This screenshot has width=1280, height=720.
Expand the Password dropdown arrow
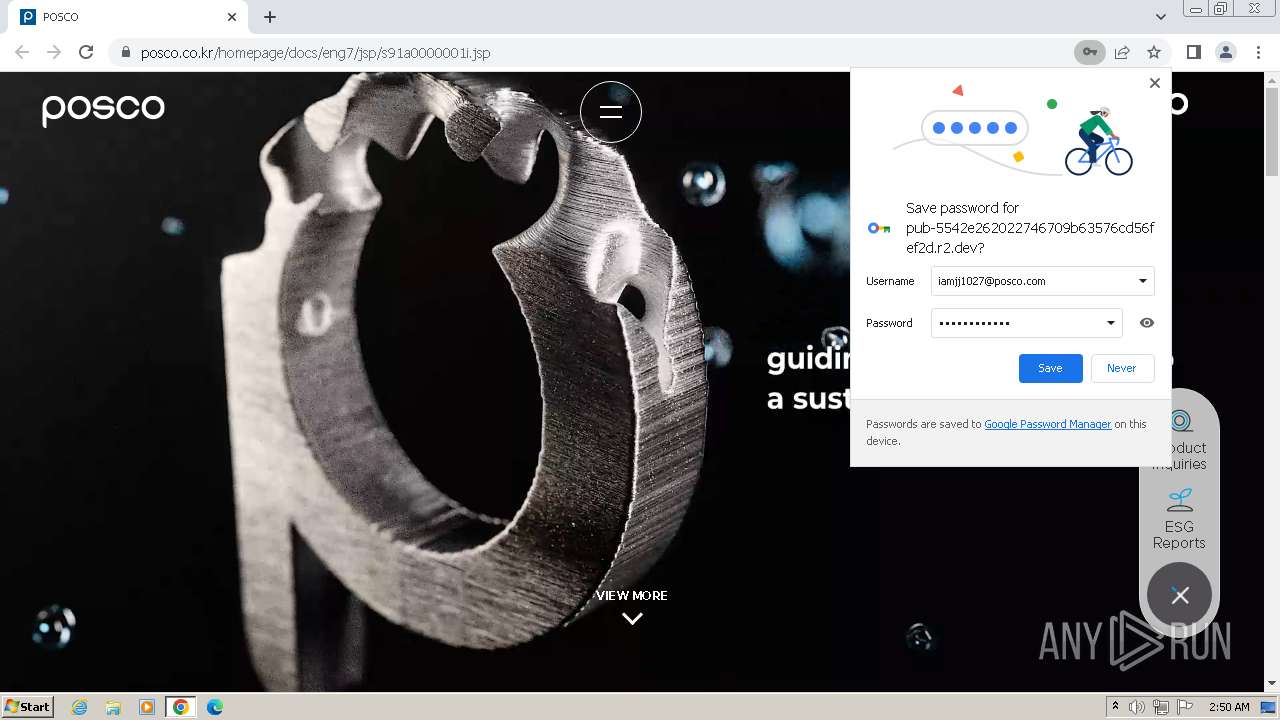coord(1110,323)
